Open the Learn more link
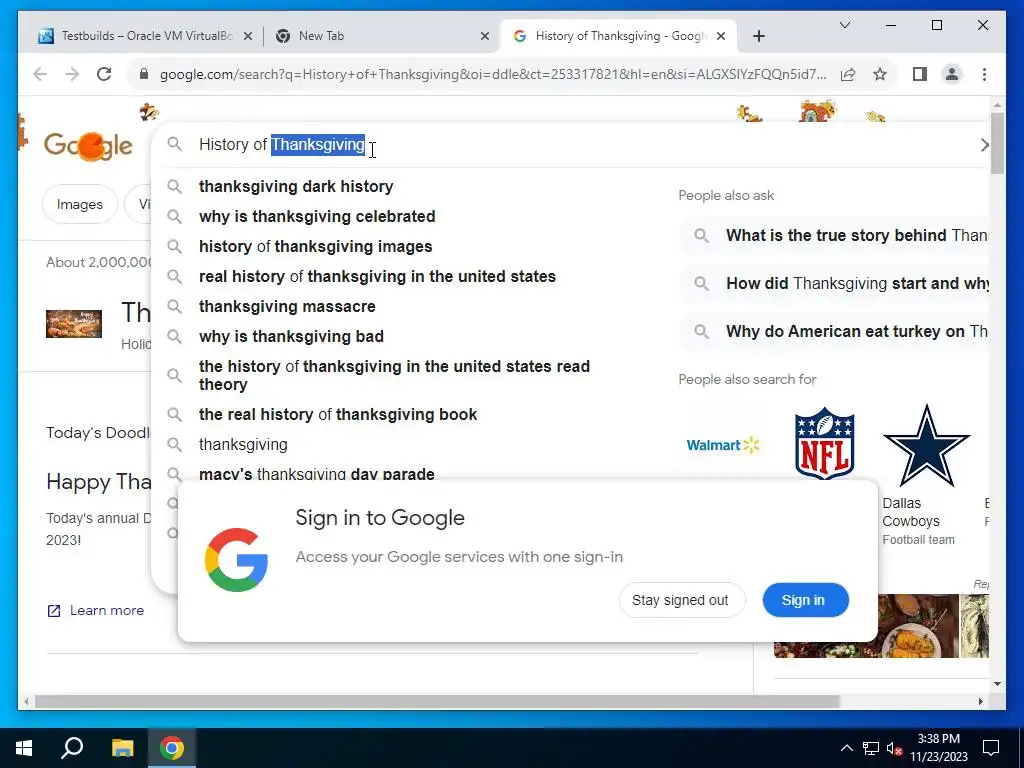1024x768 pixels. coord(96,611)
